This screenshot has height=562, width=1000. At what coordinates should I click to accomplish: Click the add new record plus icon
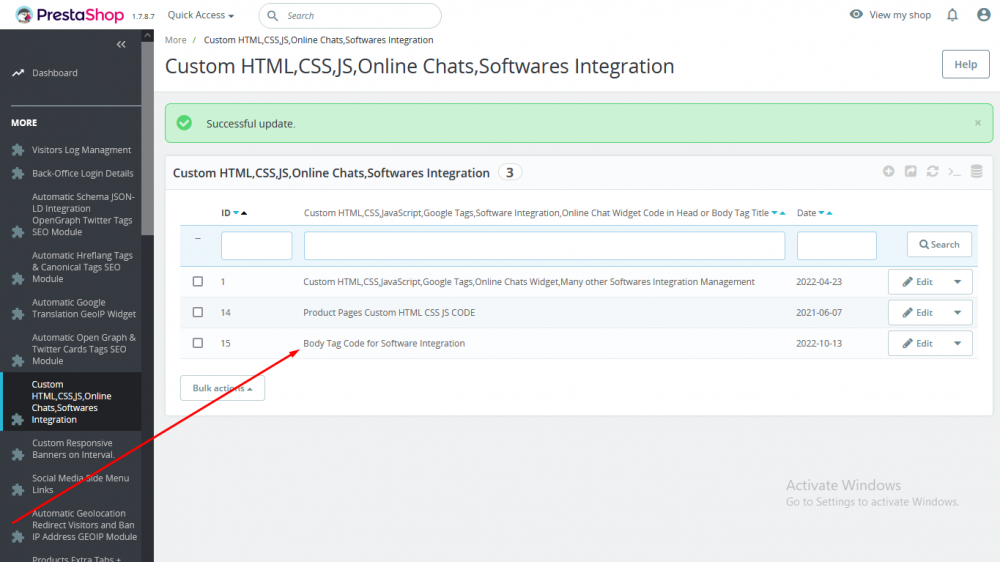(x=888, y=171)
